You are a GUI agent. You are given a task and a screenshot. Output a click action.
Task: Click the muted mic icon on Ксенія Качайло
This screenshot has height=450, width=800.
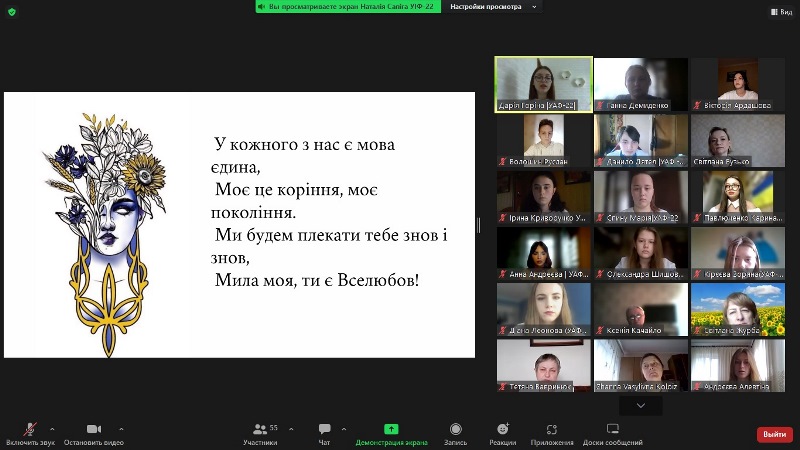point(601,331)
